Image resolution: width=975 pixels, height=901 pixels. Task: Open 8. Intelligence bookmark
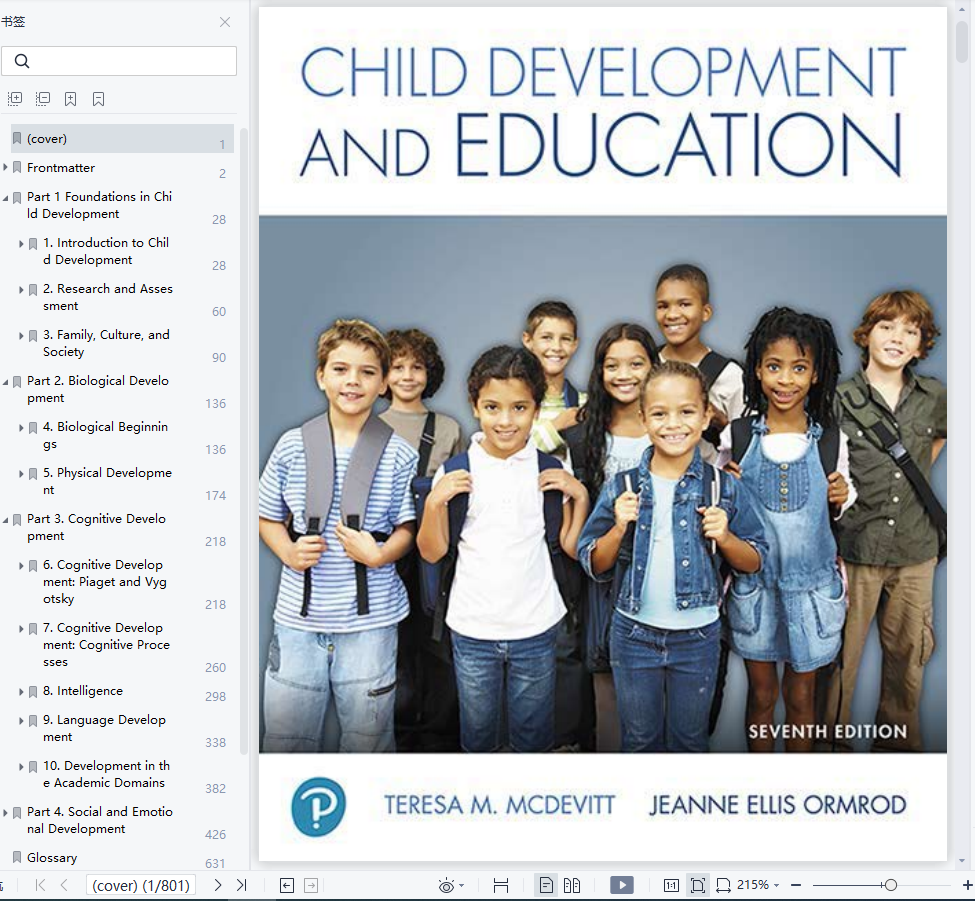tap(83, 691)
